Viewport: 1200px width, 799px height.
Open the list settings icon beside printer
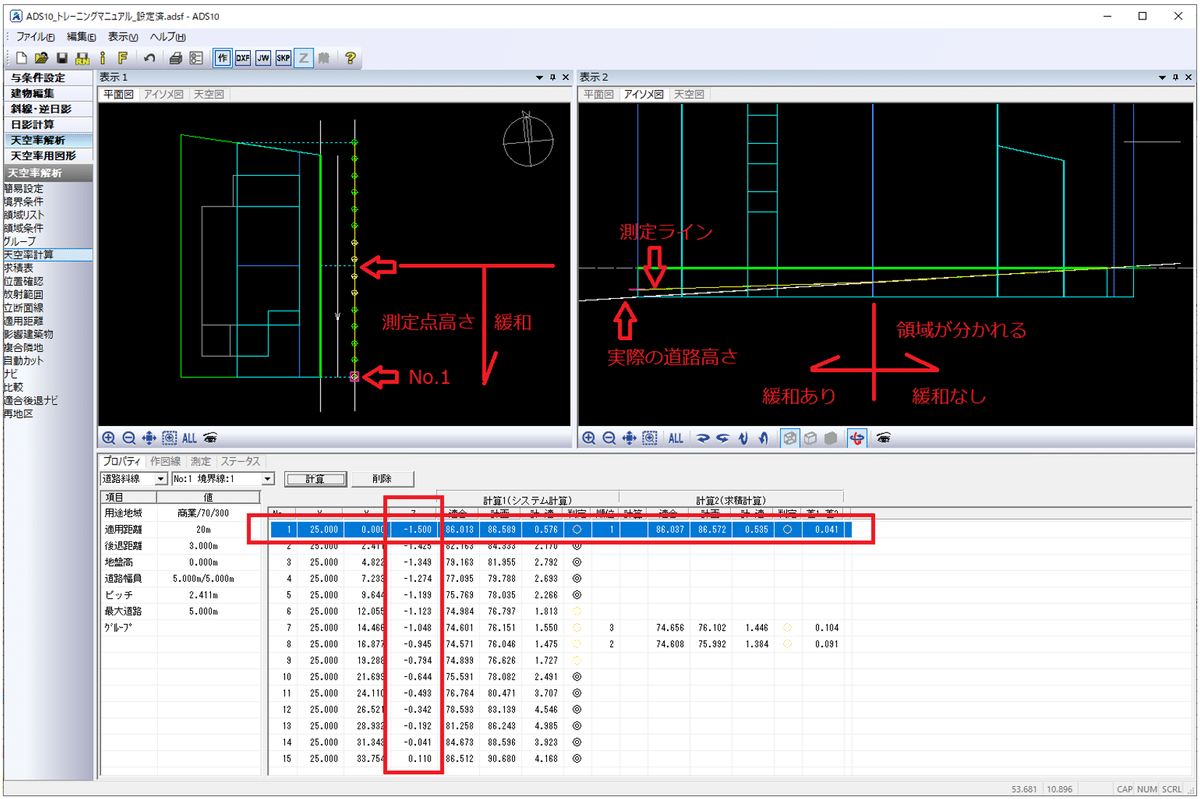196,58
